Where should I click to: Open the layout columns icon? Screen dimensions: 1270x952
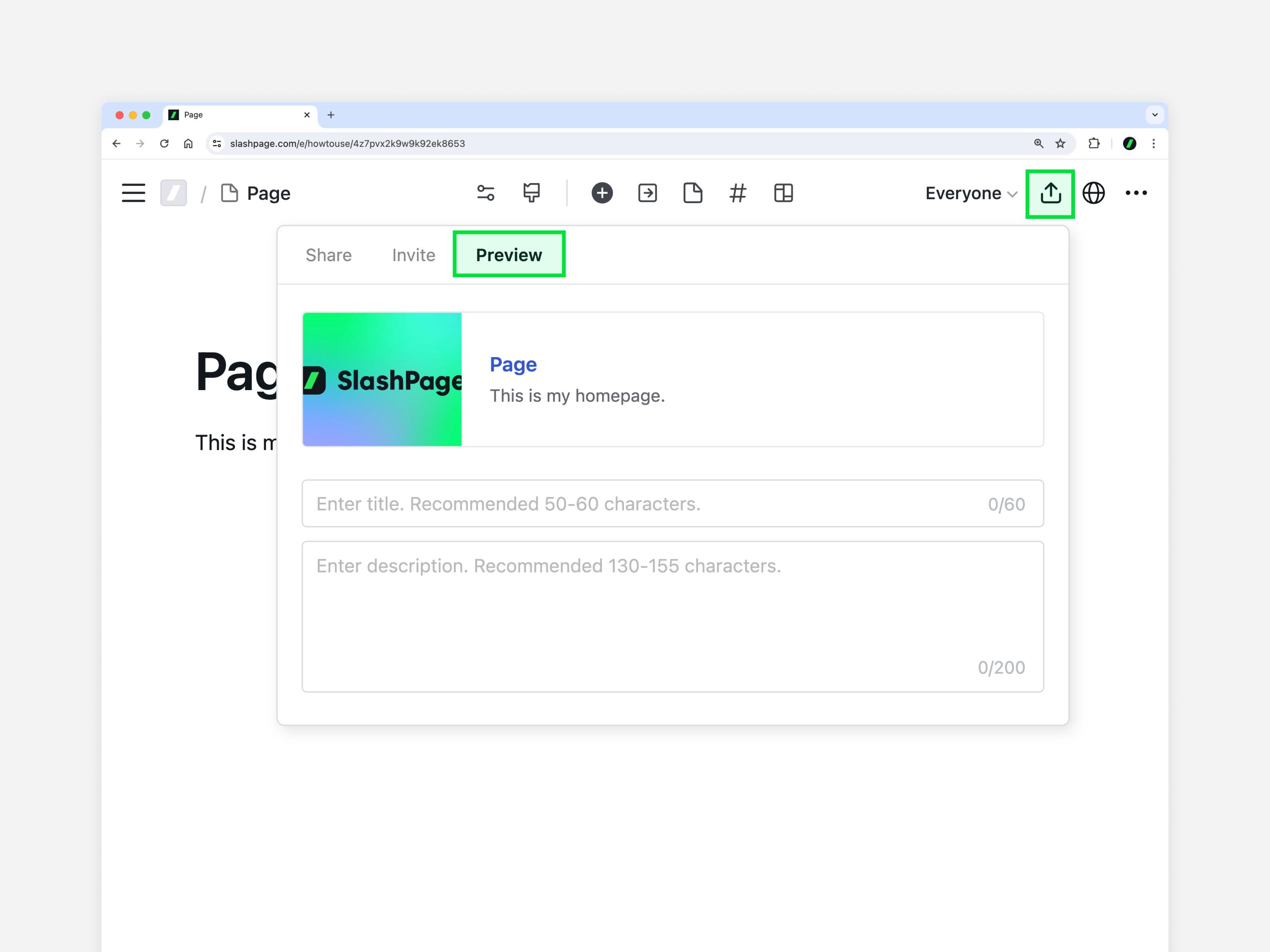(x=783, y=193)
